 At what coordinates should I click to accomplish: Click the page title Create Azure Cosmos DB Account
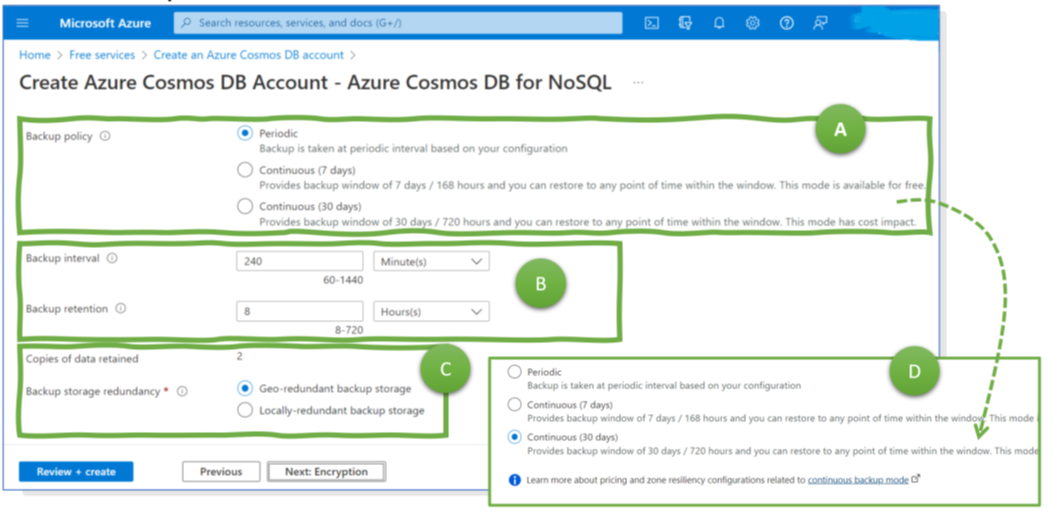pos(314,83)
